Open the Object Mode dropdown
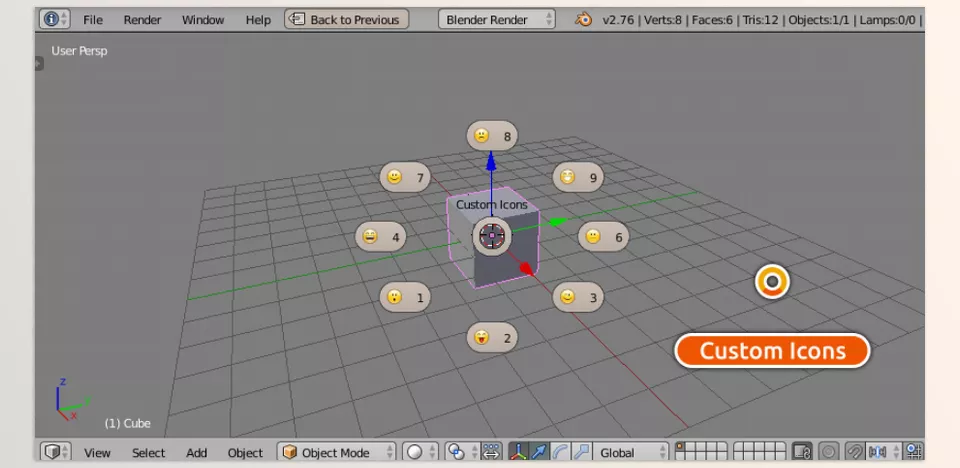 click(x=336, y=452)
